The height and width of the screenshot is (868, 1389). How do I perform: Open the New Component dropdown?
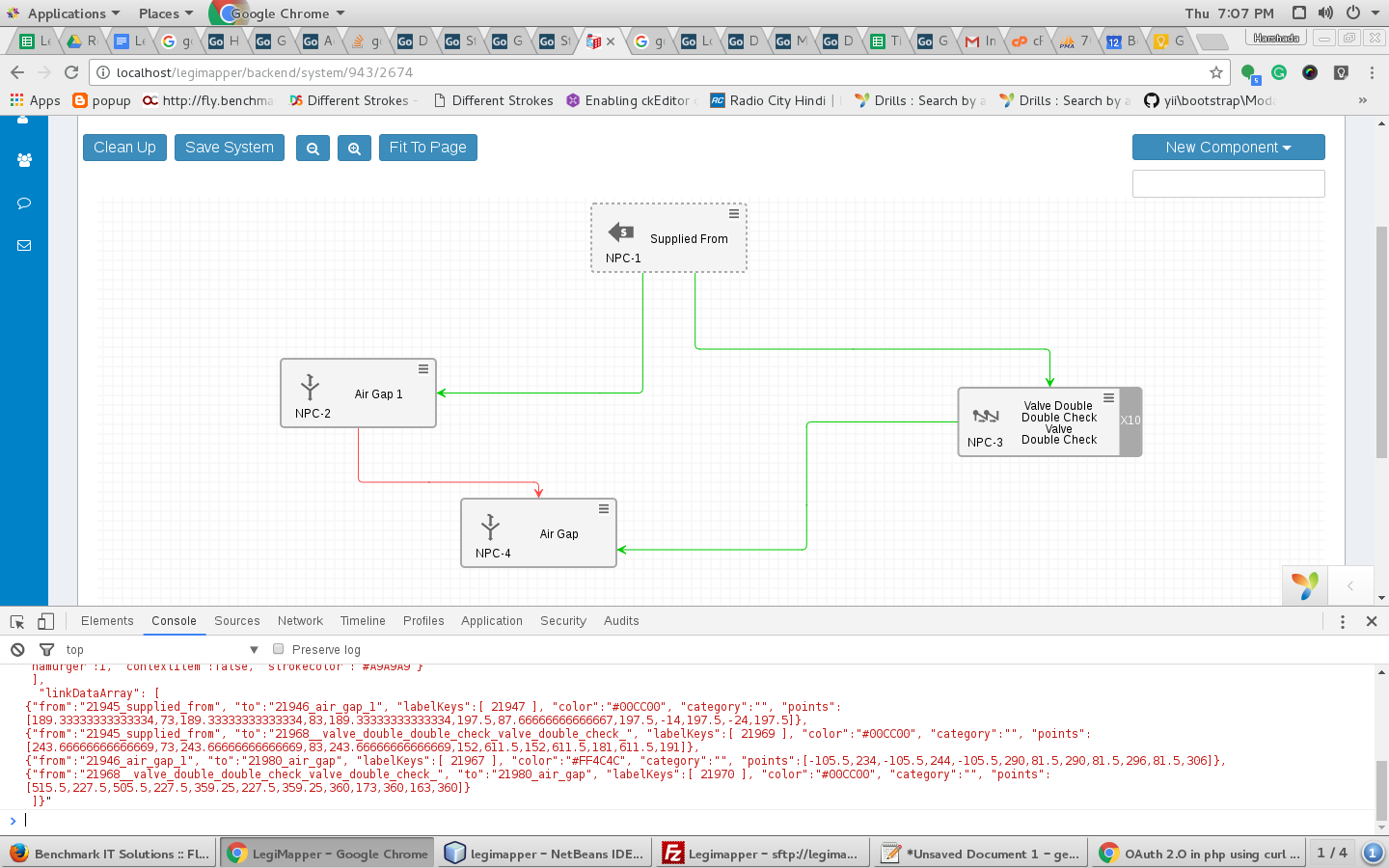coord(1228,148)
